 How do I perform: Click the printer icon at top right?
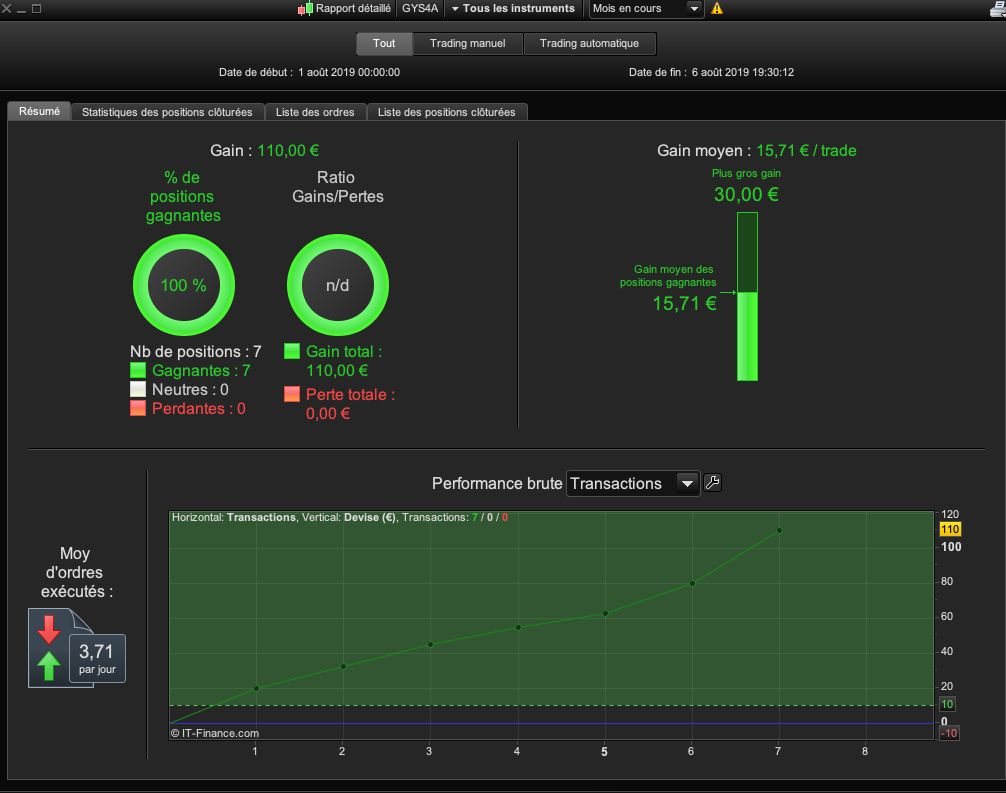(x=998, y=8)
